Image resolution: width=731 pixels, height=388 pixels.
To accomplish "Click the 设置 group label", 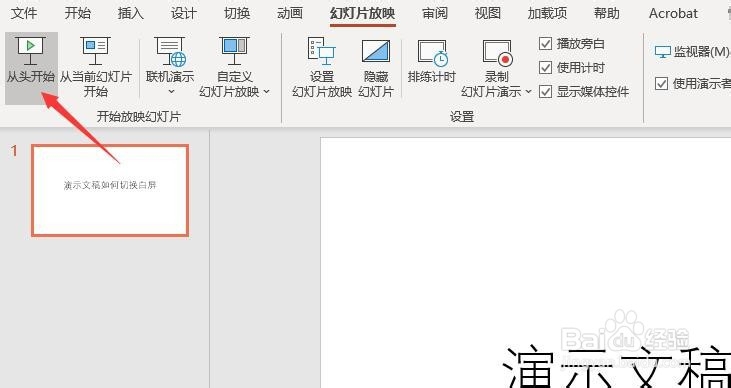I will [x=462, y=117].
